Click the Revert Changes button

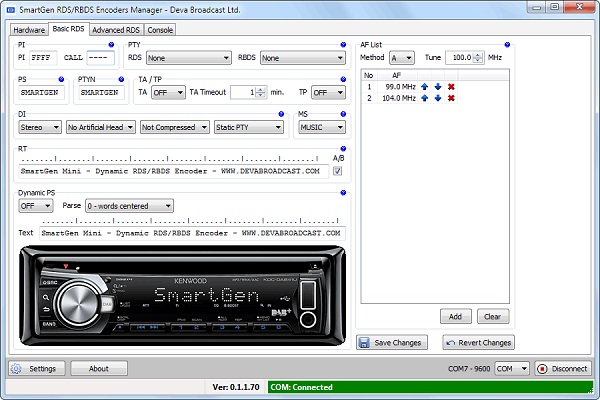coord(478,343)
